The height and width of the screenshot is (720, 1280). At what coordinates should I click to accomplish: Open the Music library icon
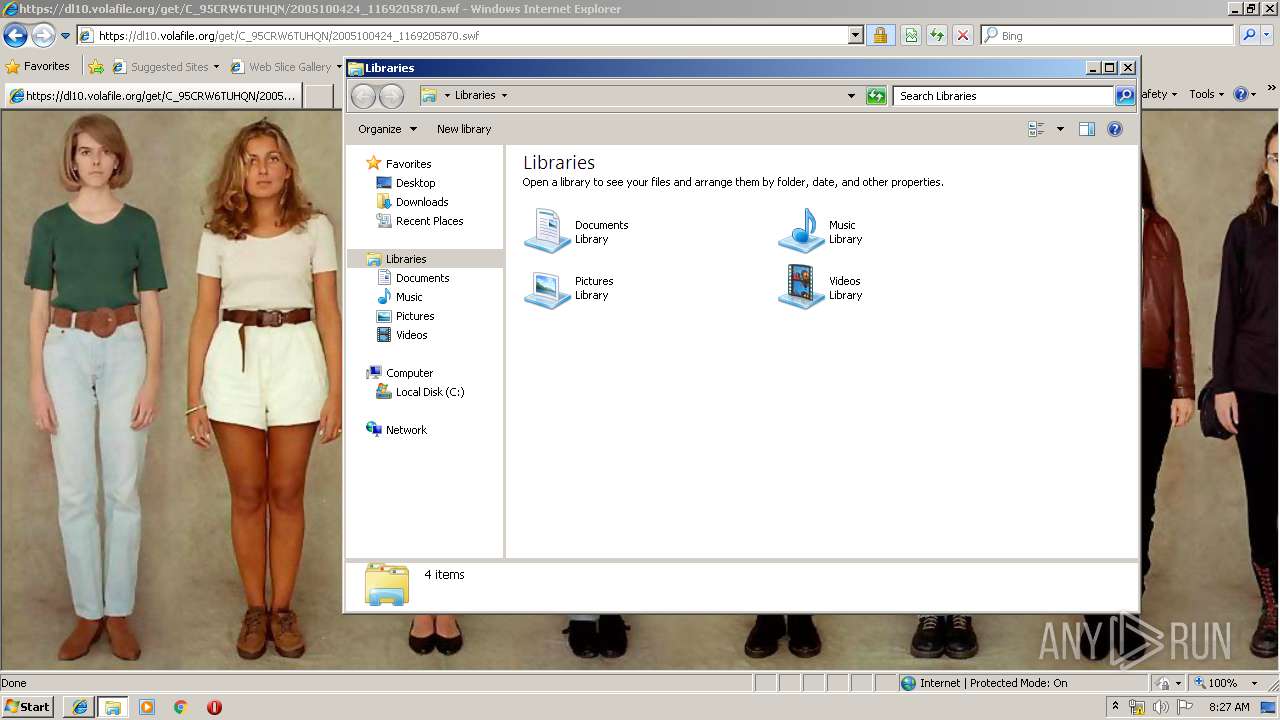(801, 231)
